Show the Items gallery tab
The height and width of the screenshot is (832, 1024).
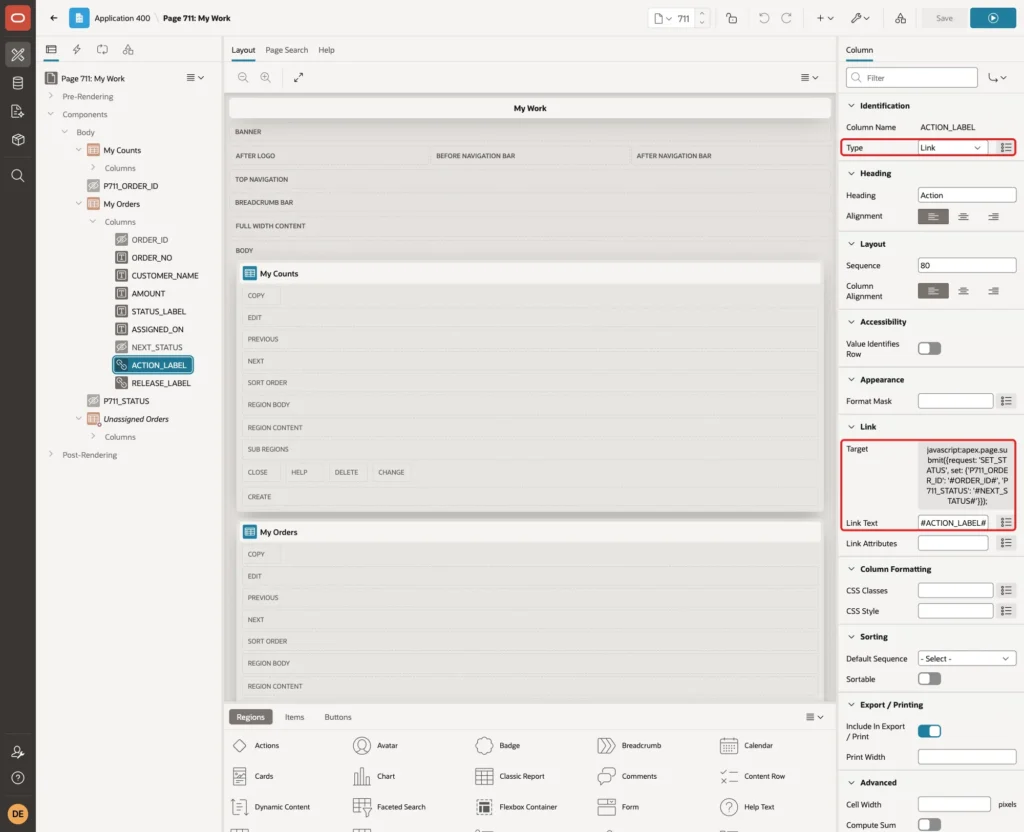[295, 717]
